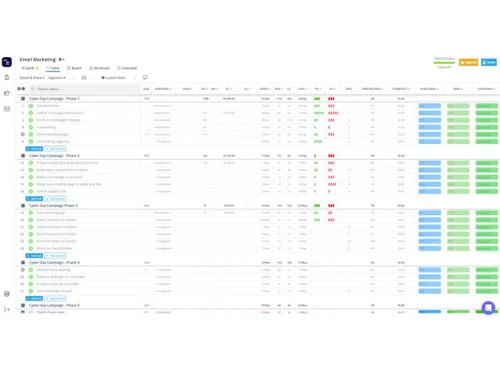Toggle done check for Define subject line

pyautogui.click(x=31, y=191)
